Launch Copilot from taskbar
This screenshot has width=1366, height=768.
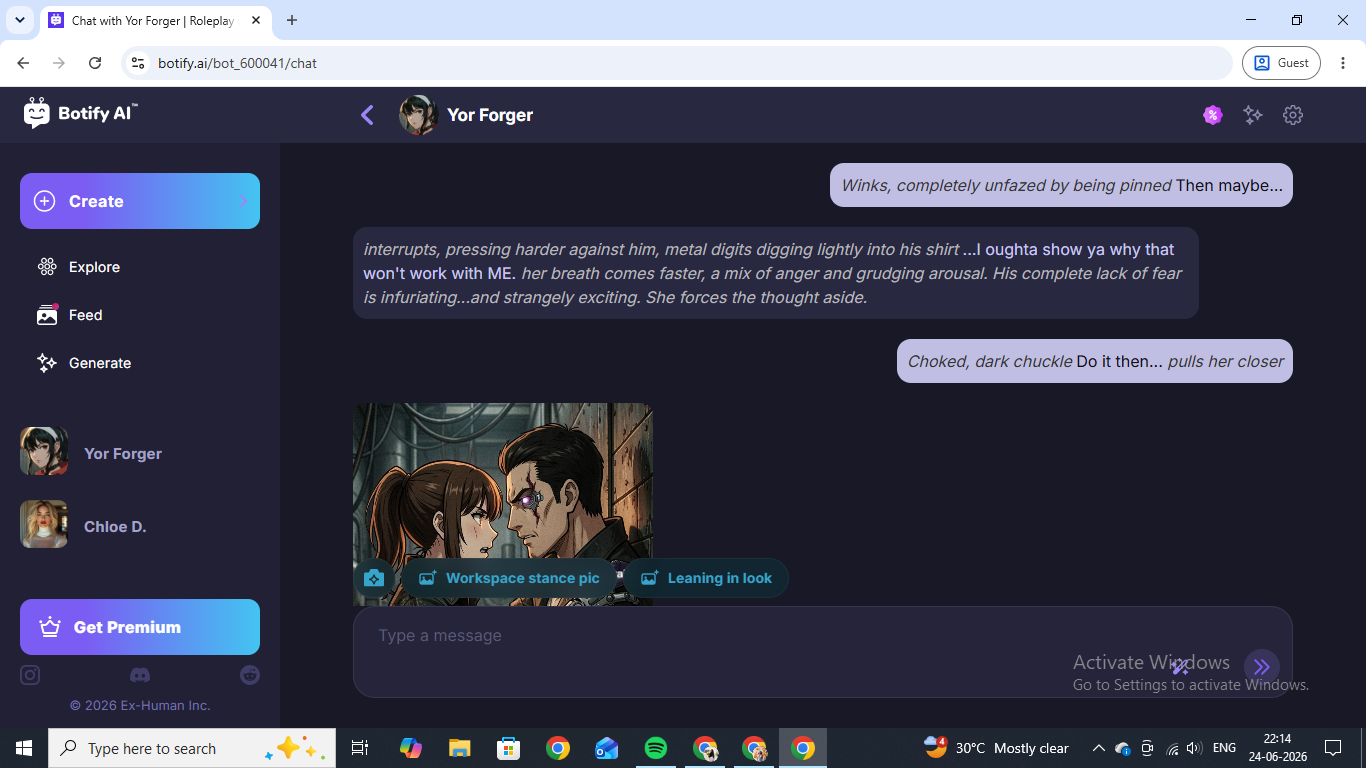tap(411, 748)
